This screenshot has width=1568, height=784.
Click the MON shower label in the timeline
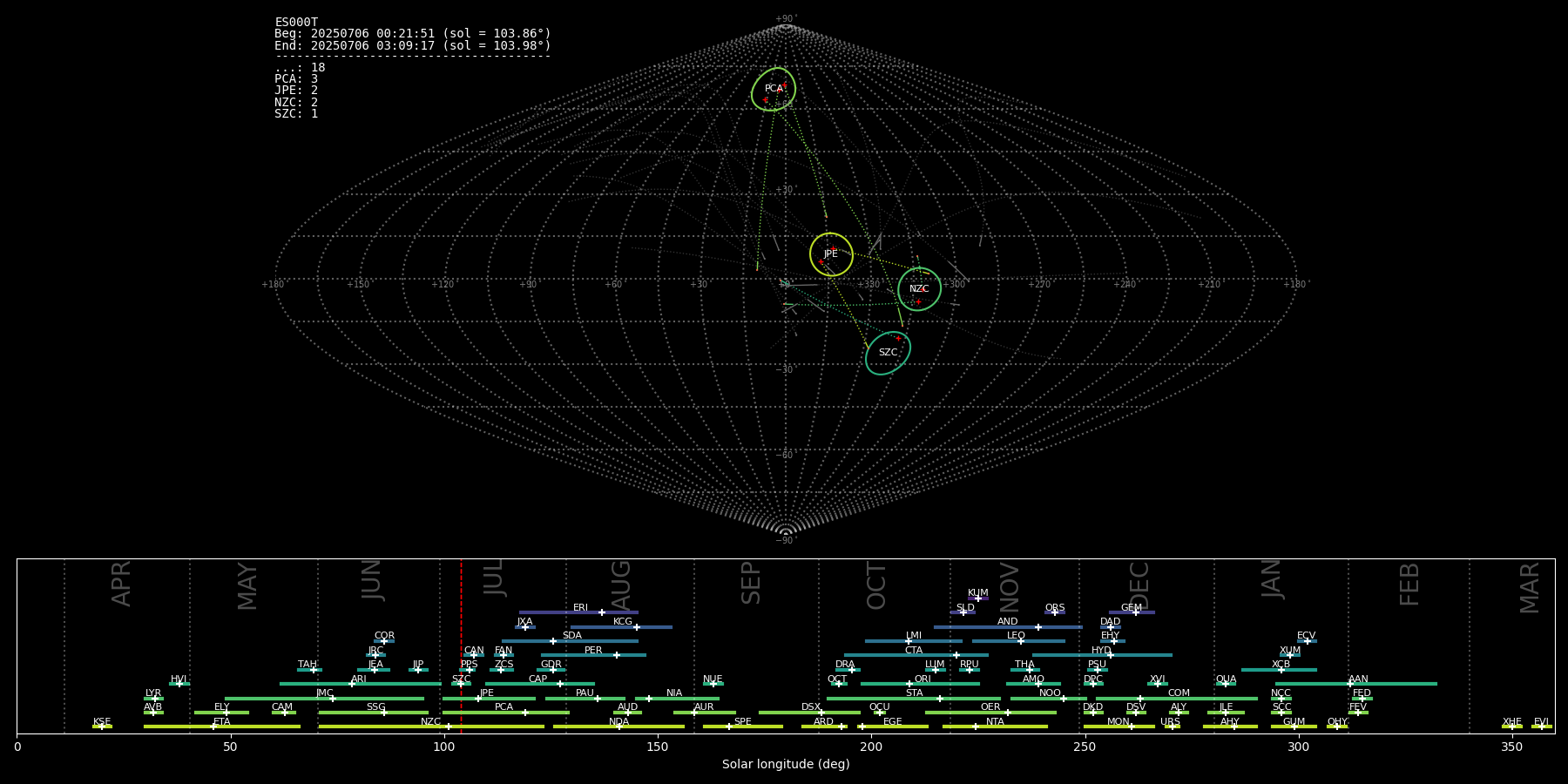coord(1119,721)
